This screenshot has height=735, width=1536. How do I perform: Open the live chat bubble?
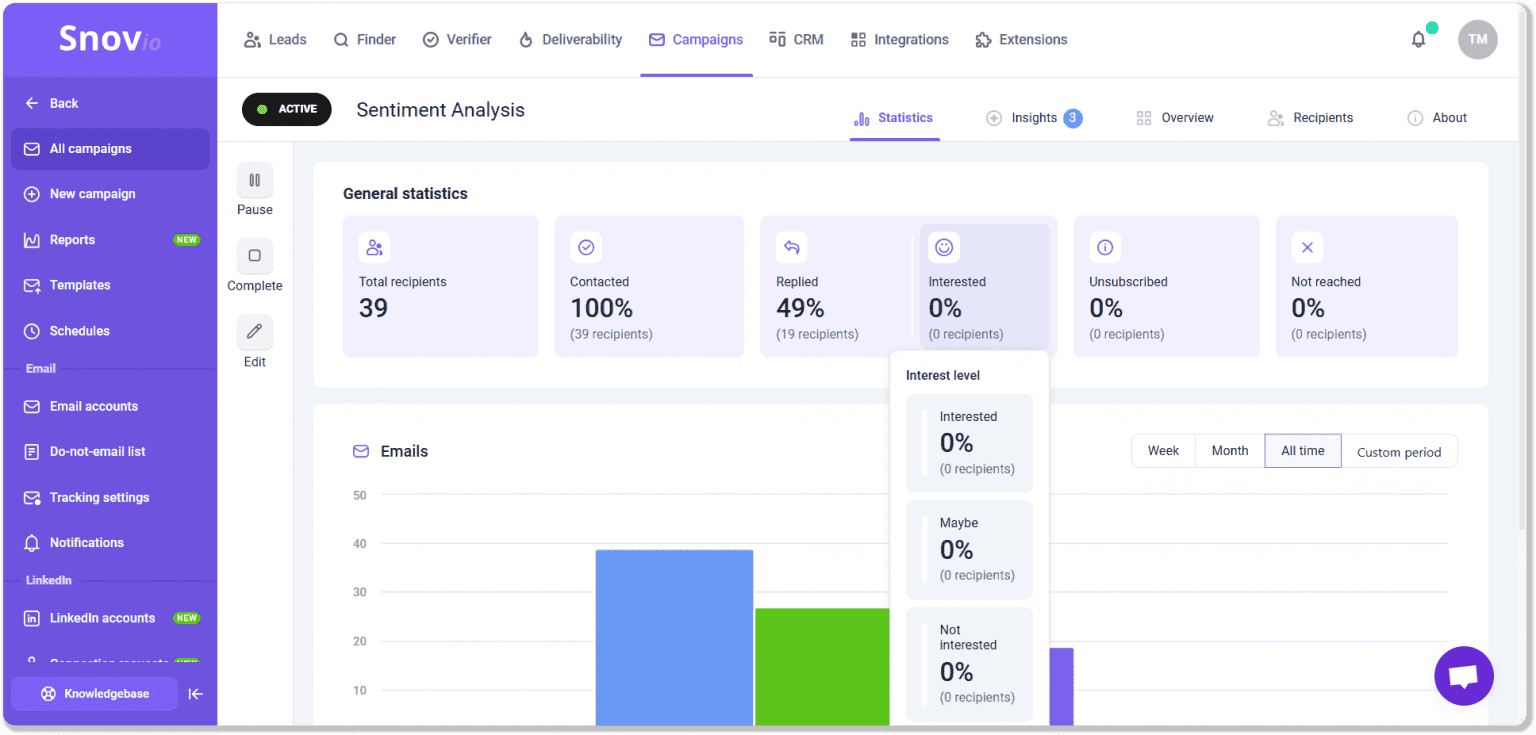[1463, 676]
